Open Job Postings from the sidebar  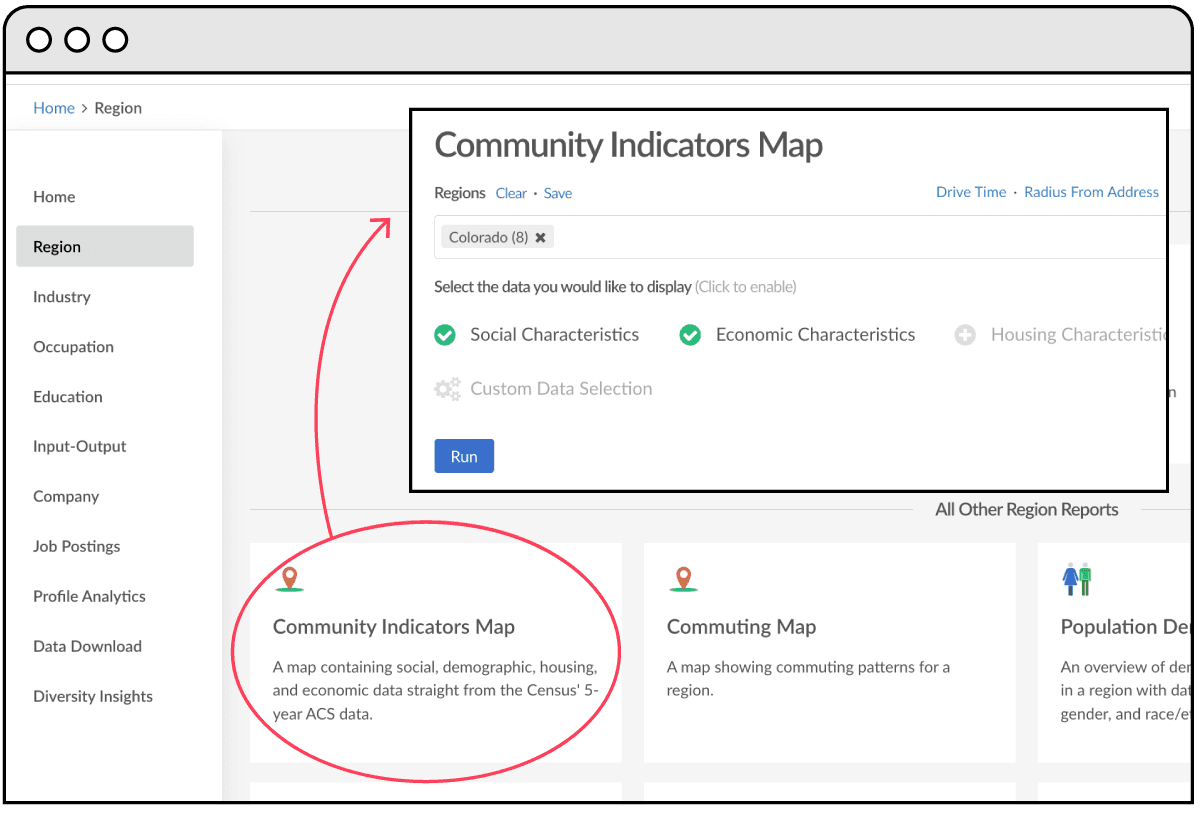click(76, 546)
